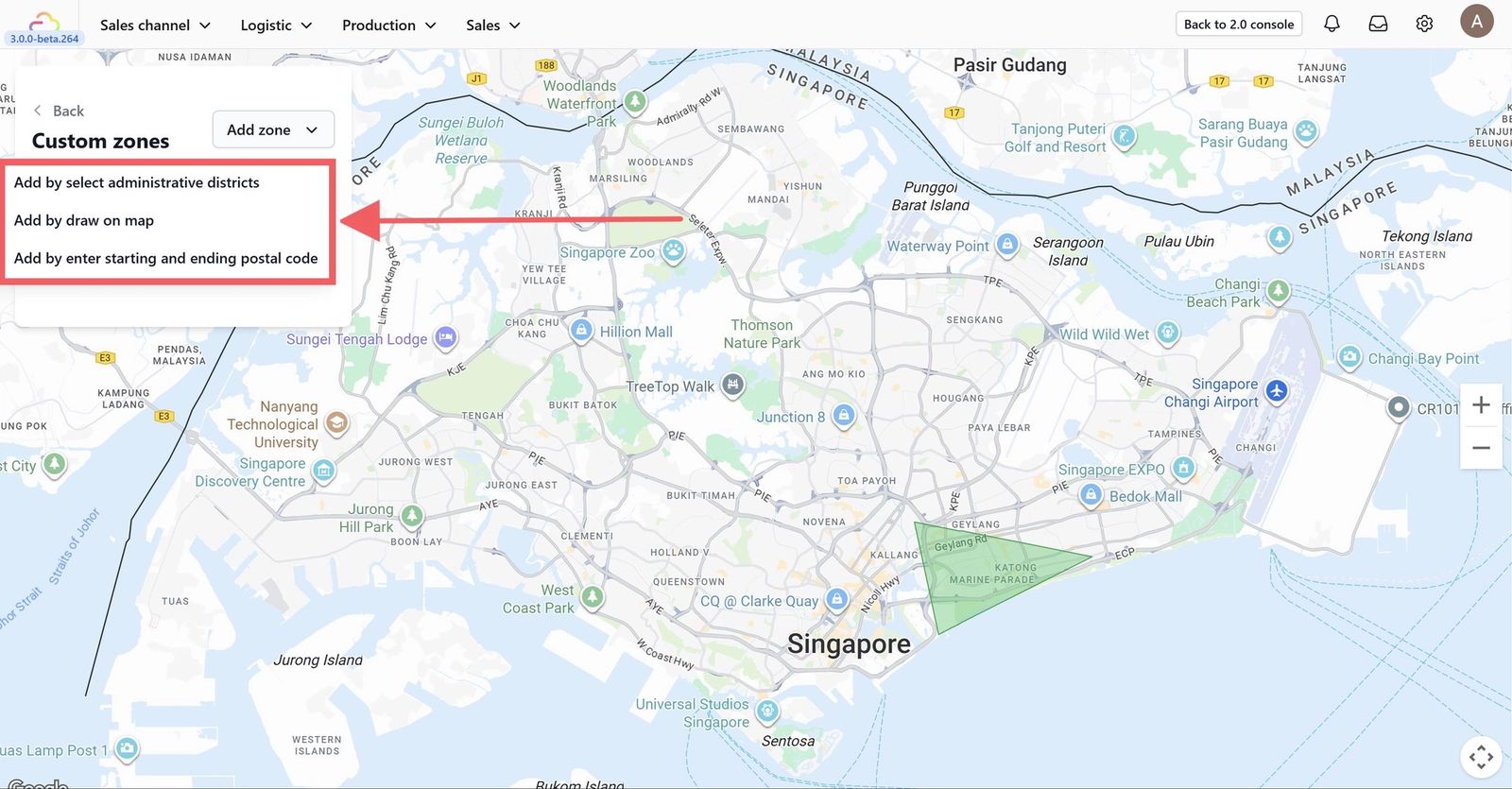Click Singapore Changi Airport marker icon

pos(1277,390)
